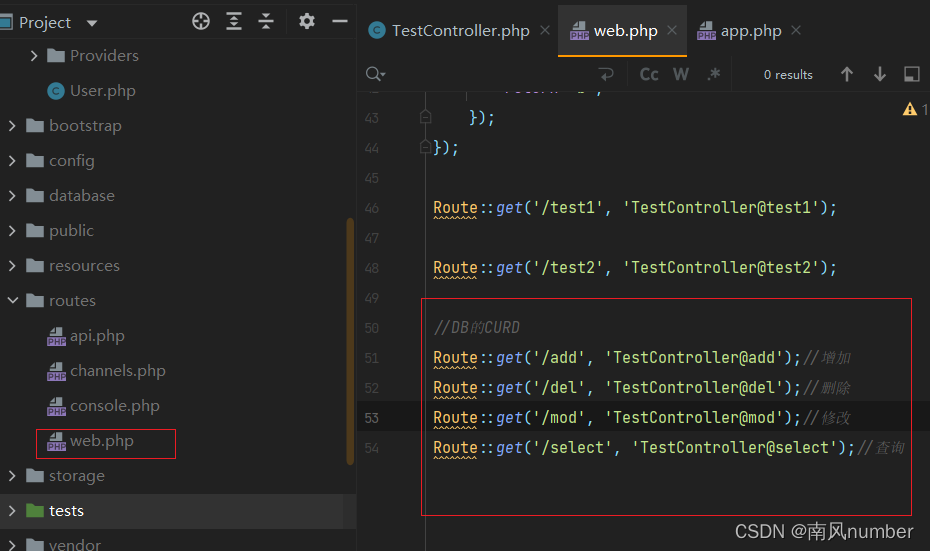Close the app.php tab

796,30
